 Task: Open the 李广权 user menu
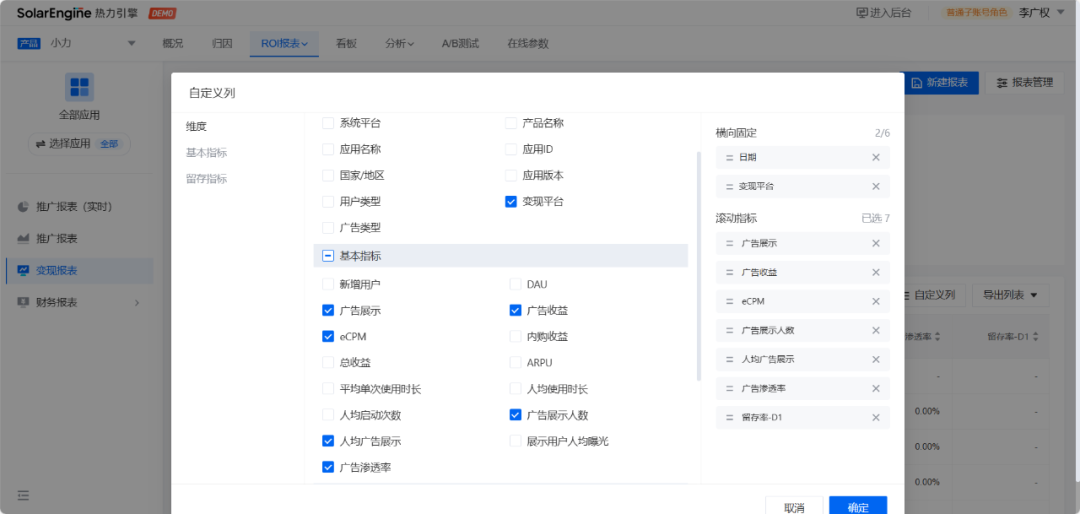[1042, 12]
